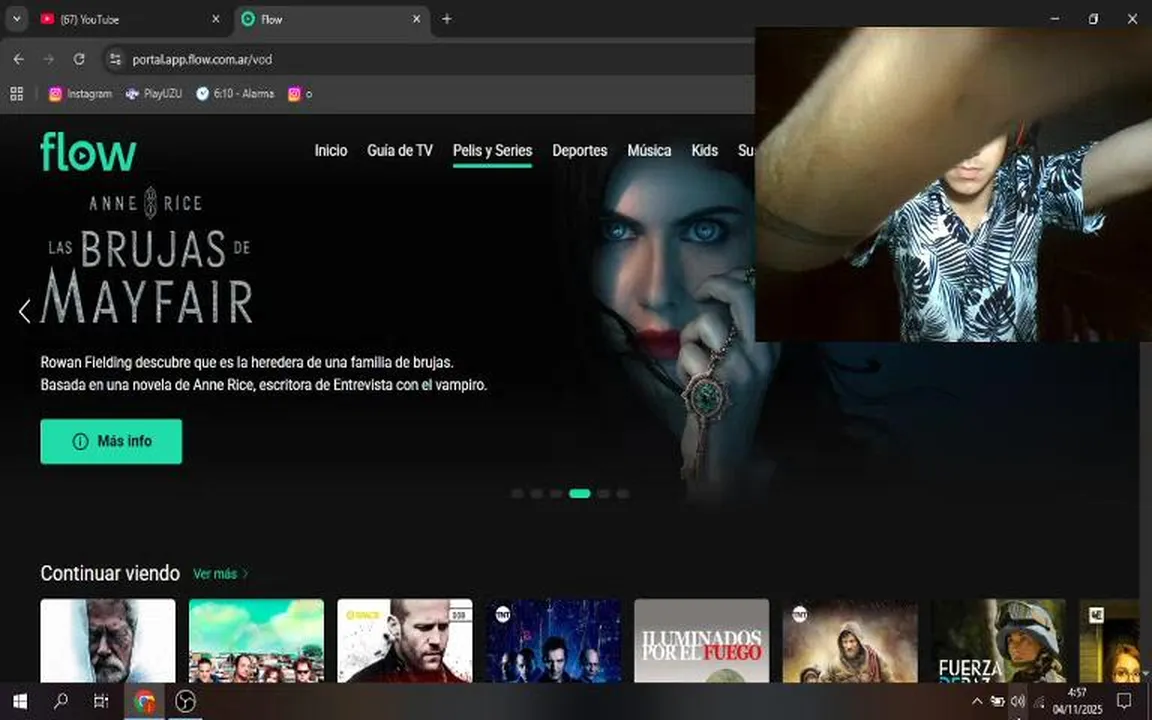Click the browser forward arrow
The width and height of the screenshot is (1152, 720).
(x=48, y=60)
